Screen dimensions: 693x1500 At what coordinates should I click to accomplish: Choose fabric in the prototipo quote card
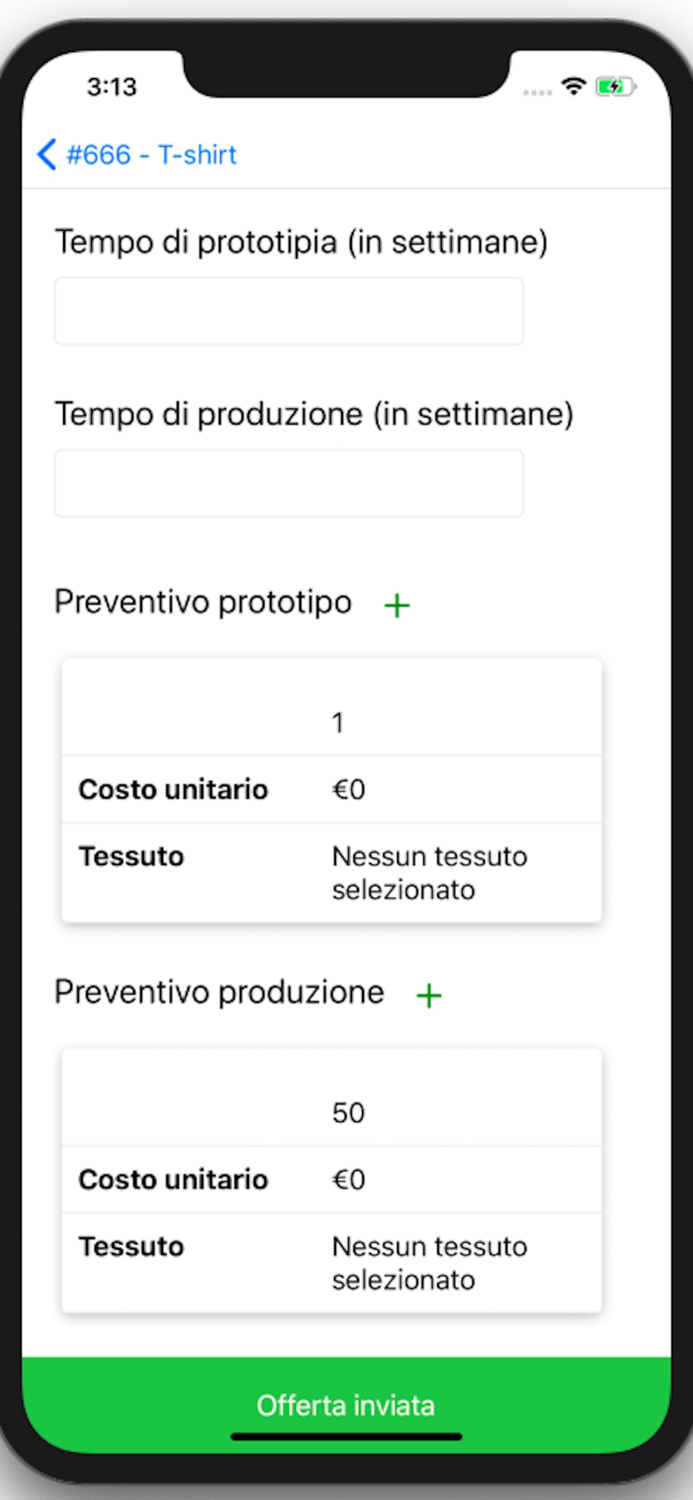coord(429,872)
